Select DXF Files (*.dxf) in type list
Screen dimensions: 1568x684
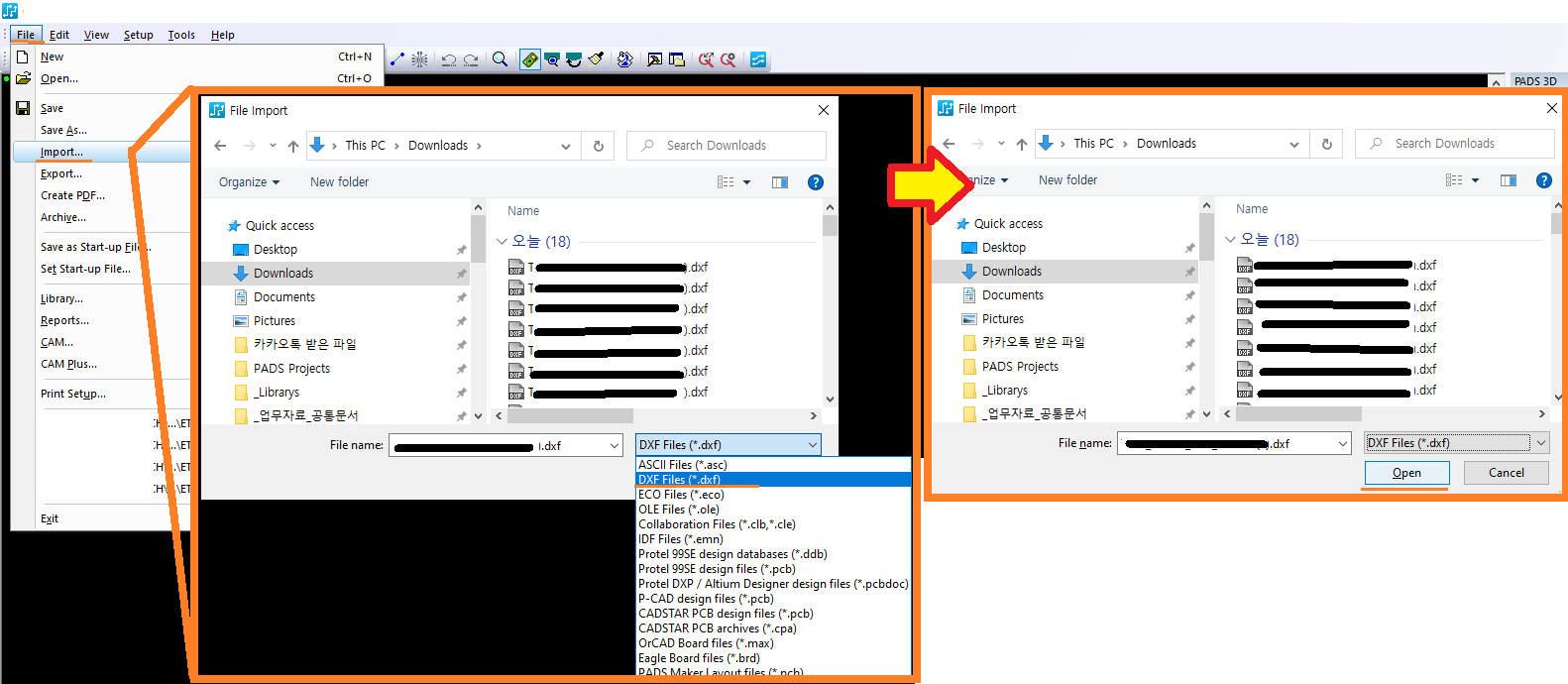tap(773, 480)
